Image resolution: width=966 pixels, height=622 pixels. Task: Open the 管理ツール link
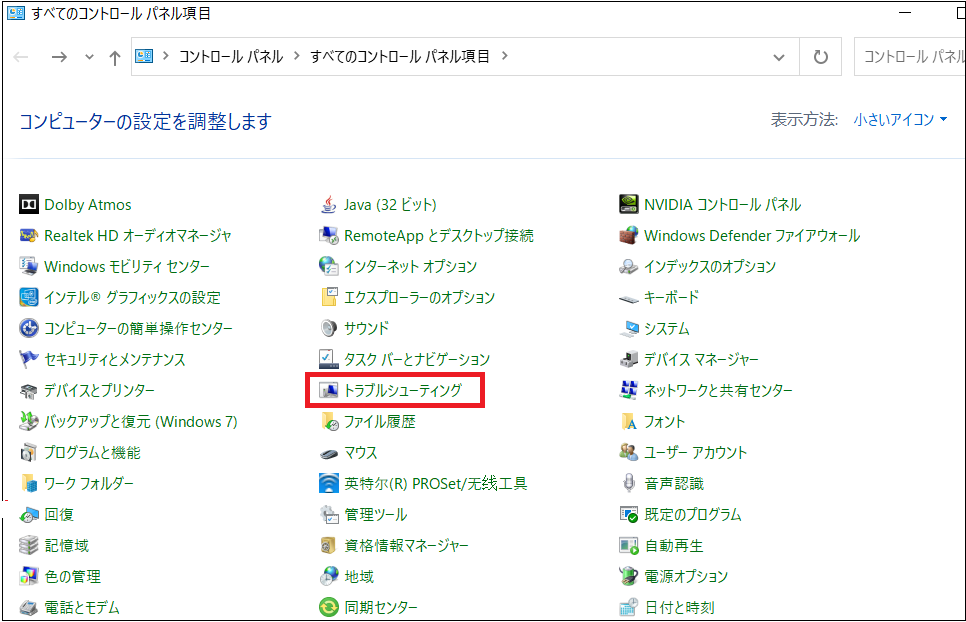point(376,515)
